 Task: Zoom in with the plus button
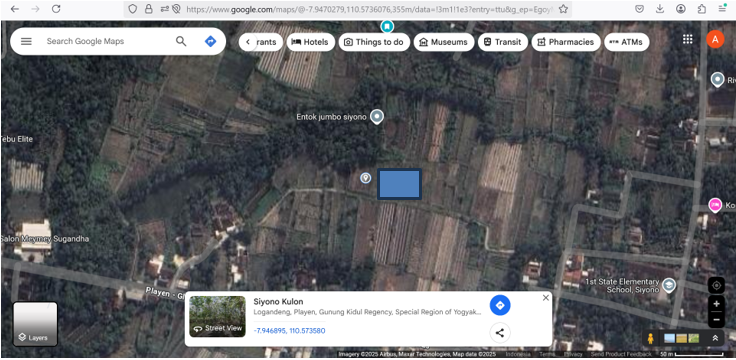[x=716, y=304]
